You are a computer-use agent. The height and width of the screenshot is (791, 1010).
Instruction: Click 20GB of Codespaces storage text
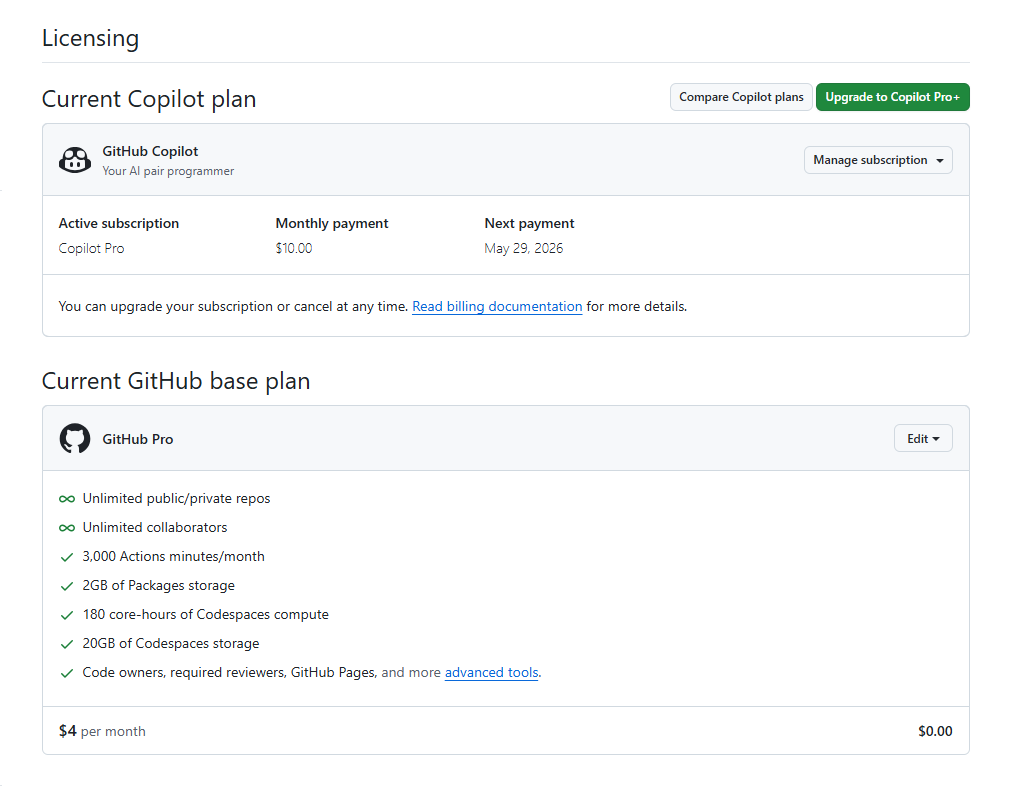click(171, 643)
